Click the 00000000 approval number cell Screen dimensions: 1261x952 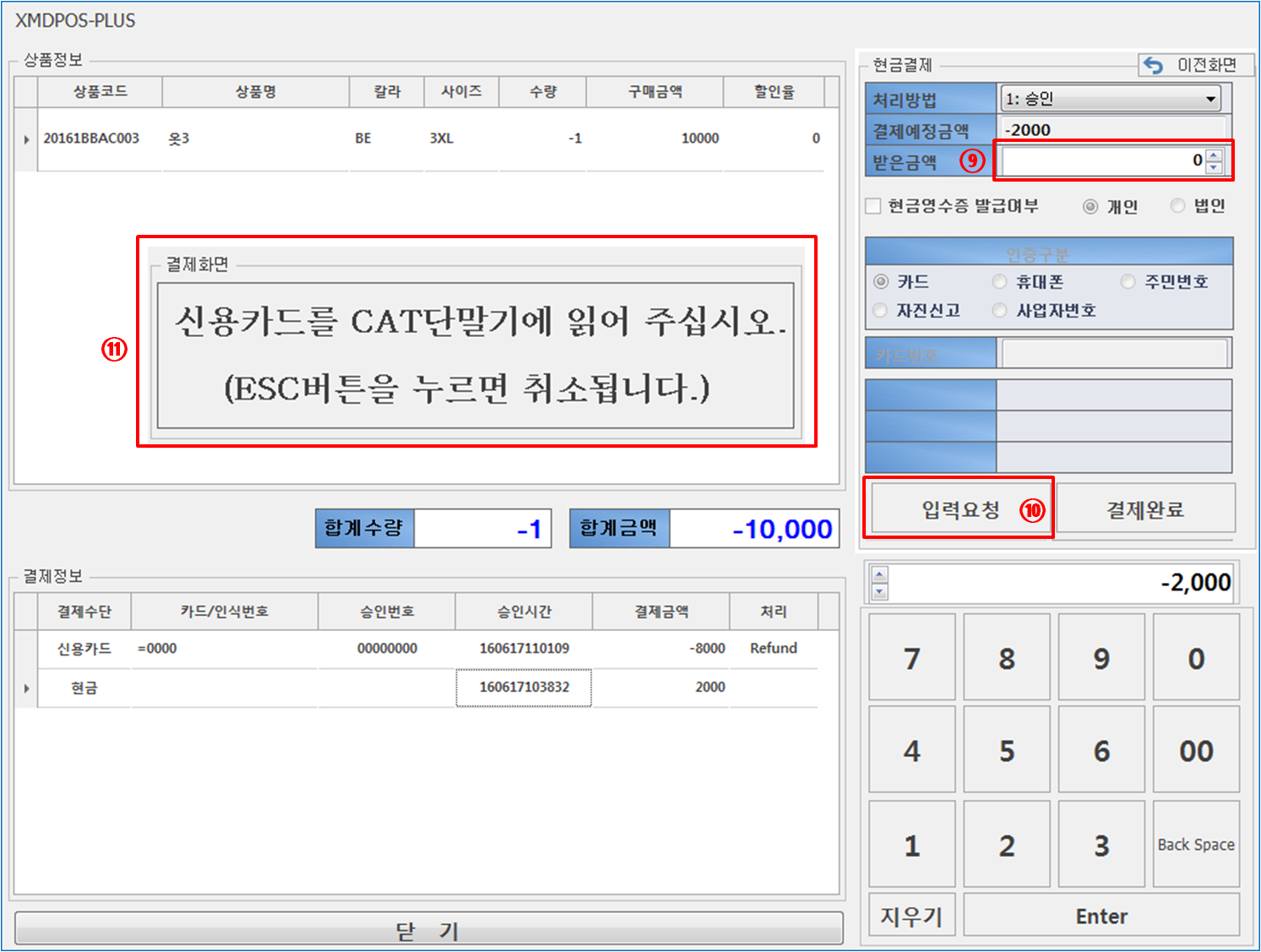pyautogui.click(x=387, y=649)
